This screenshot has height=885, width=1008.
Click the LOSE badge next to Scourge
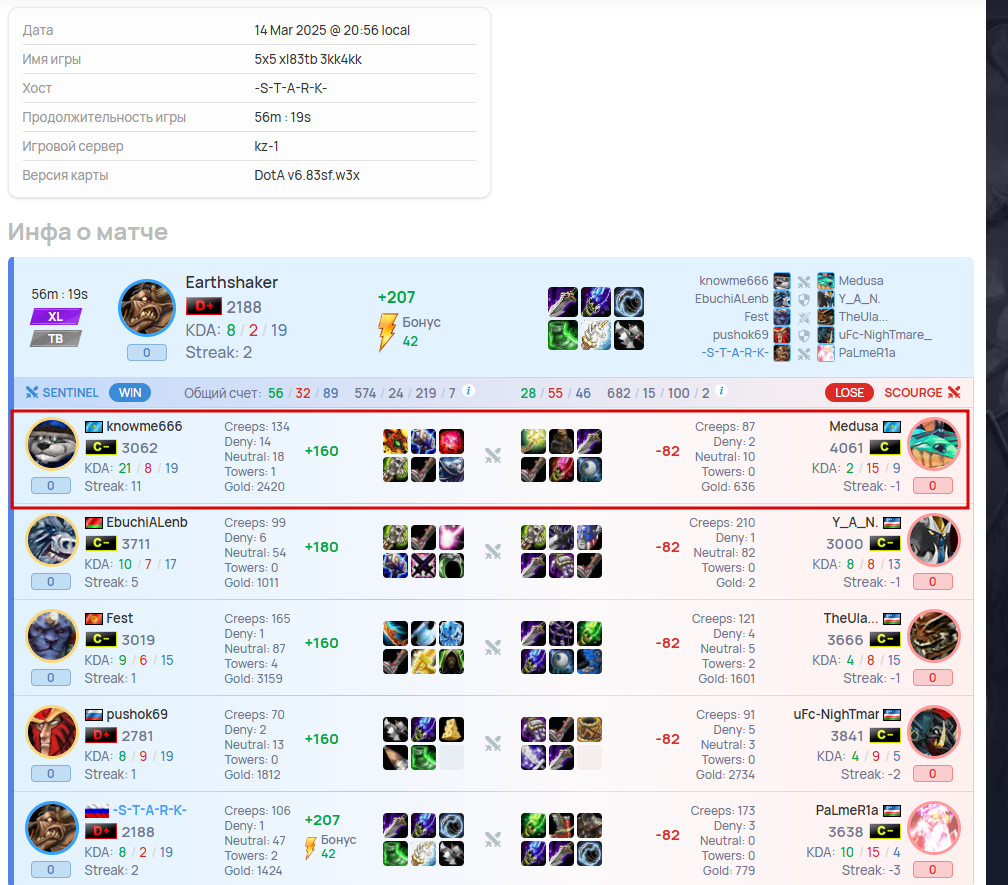click(849, 393)
